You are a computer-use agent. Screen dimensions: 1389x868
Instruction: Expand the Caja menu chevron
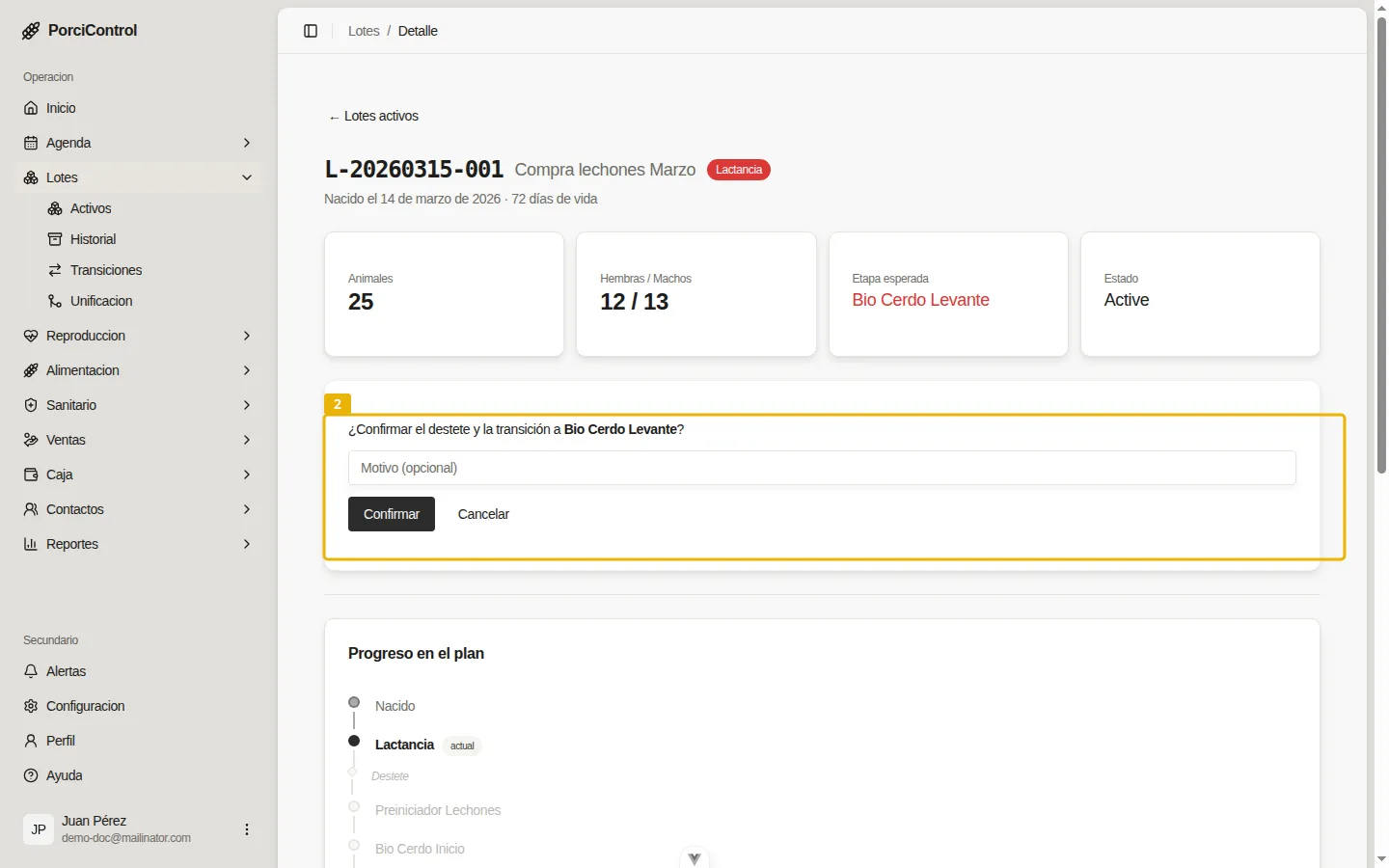247,475
